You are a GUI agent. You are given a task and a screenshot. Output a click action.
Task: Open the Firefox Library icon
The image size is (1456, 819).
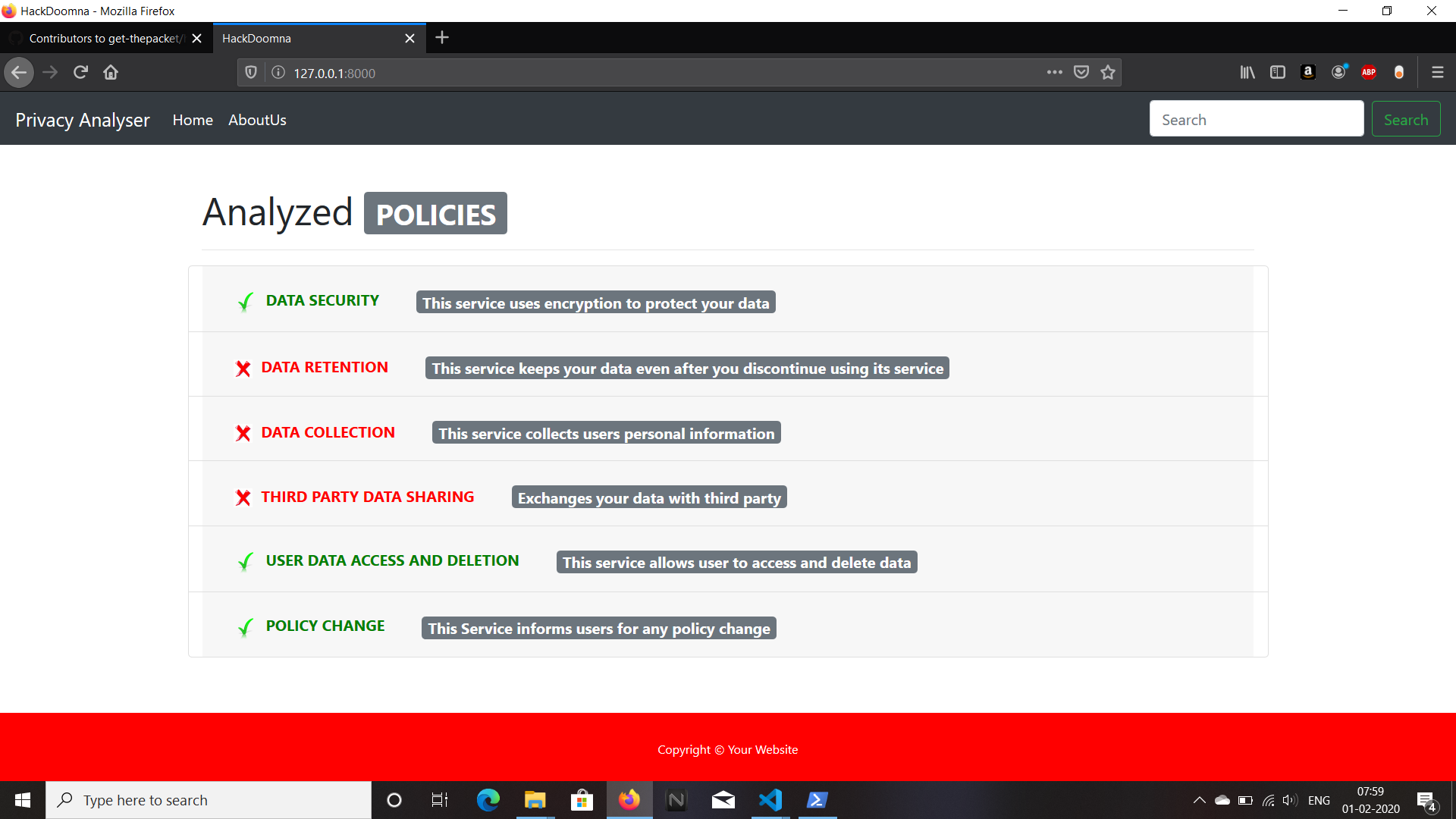tap(1247, 73)
